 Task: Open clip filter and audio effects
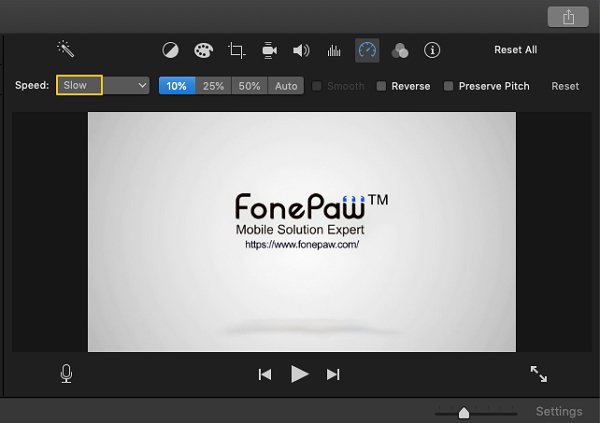pyautogui.click(x=400, y=51)
